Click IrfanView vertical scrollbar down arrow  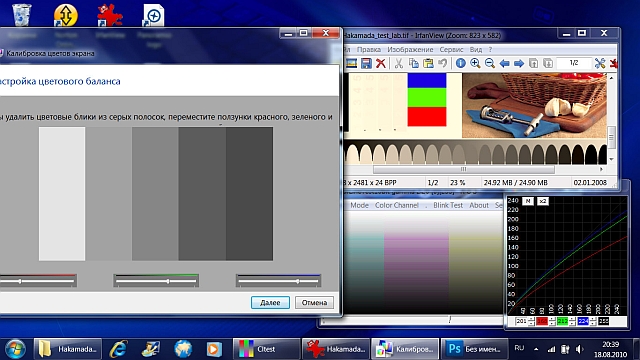click(x=611, y=159)
